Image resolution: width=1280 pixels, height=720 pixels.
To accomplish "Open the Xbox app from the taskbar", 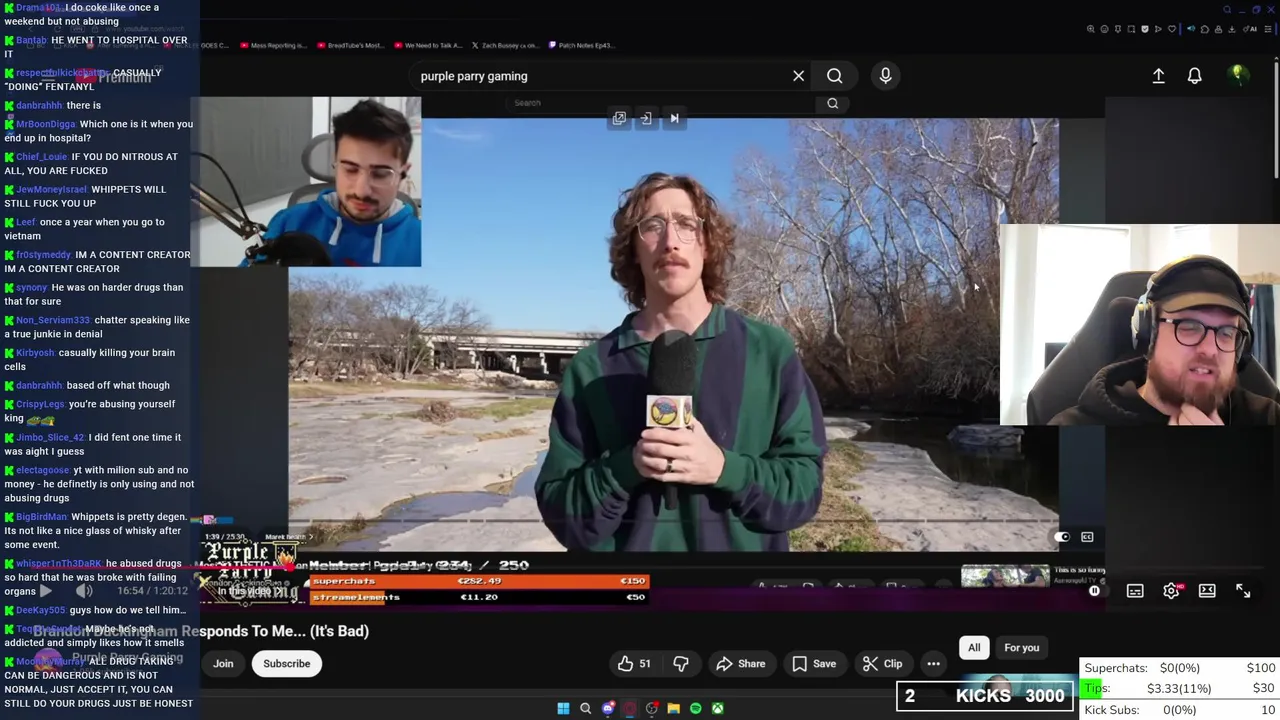I will [718, 709].
